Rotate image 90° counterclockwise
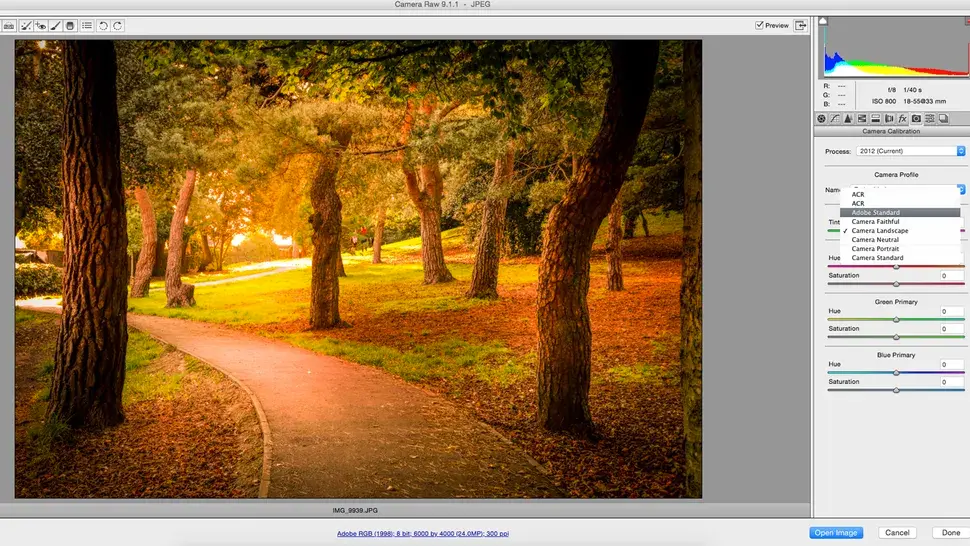Image resolution: width=970 pixels, height=546 pixels. (x=103, y=26)
